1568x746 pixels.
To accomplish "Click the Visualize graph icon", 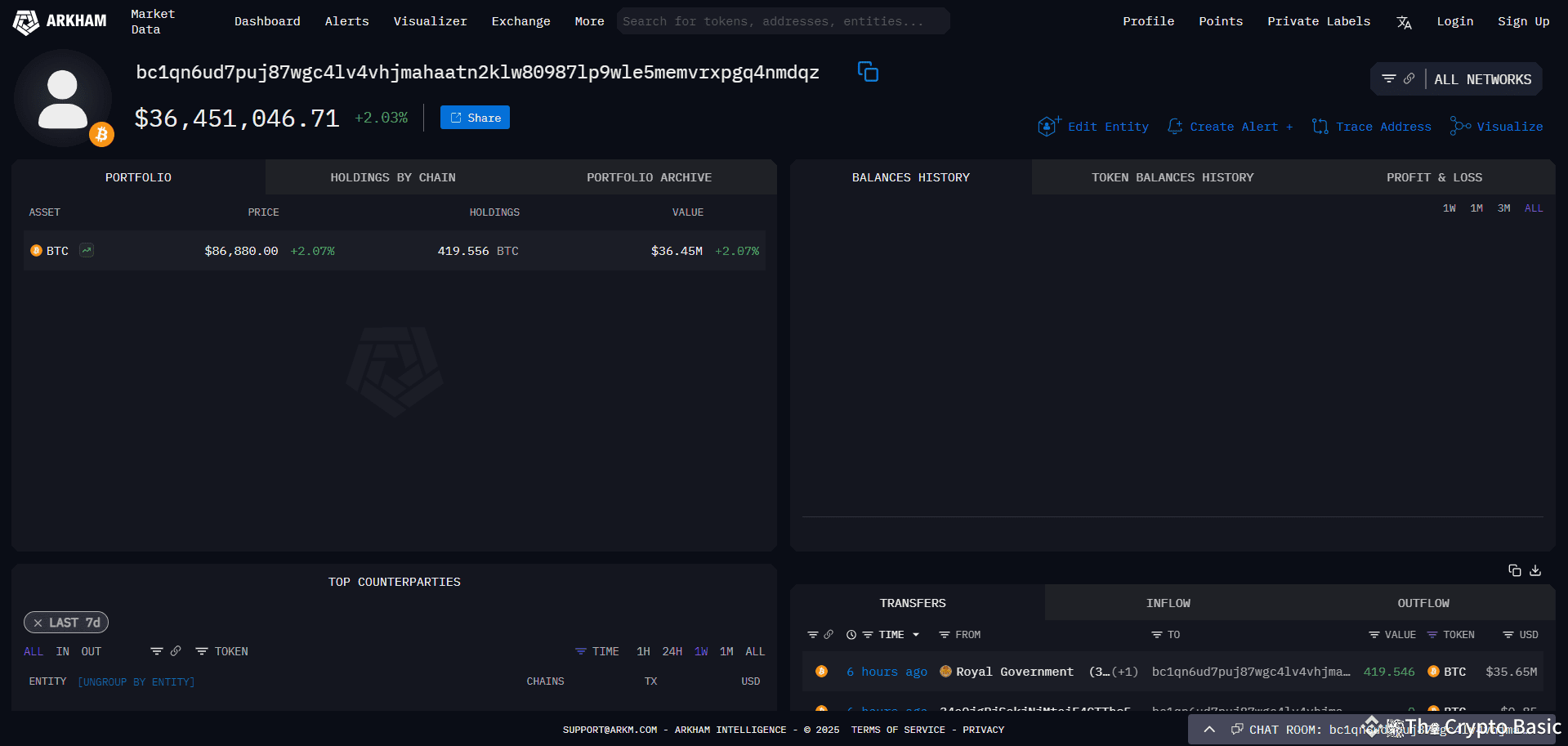I will [x=1460, y=126].
